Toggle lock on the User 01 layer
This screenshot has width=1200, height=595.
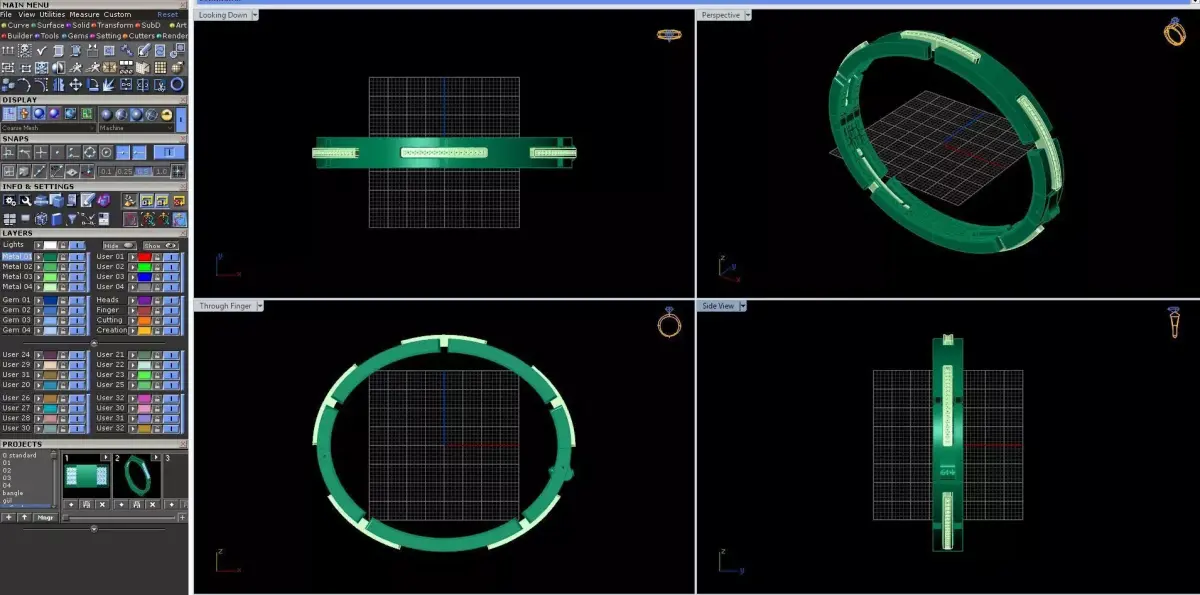tap(158, 256)
